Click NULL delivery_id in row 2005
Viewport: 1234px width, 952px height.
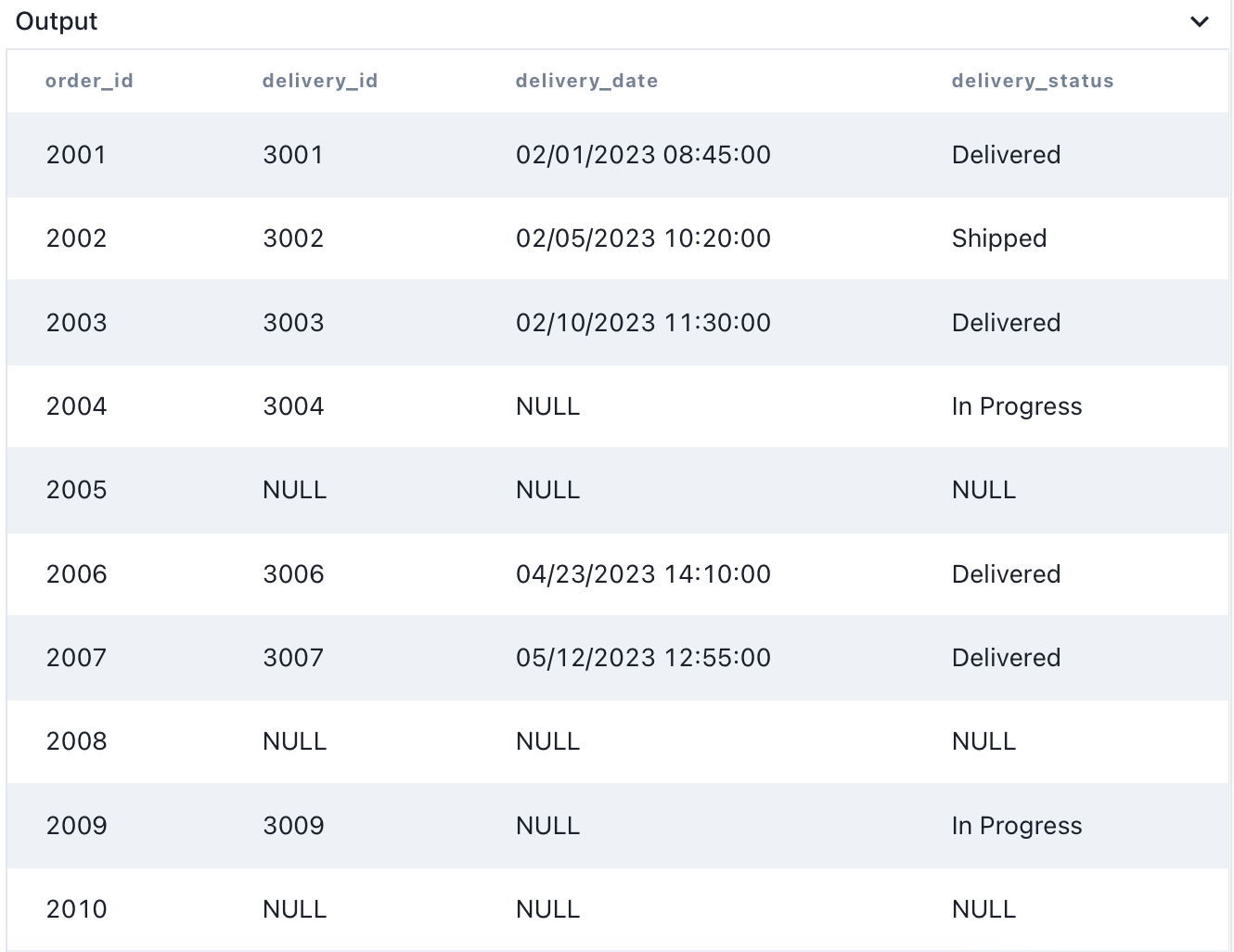click(x=295, y=490)
